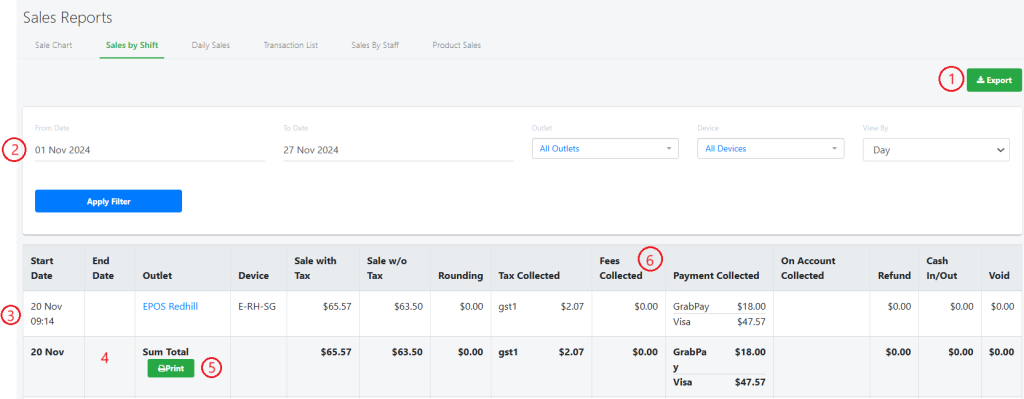Image resolution: width=1024 pixels, height=399 pixels.
Task: Click the Refund column header
Action: coord(894,276)
